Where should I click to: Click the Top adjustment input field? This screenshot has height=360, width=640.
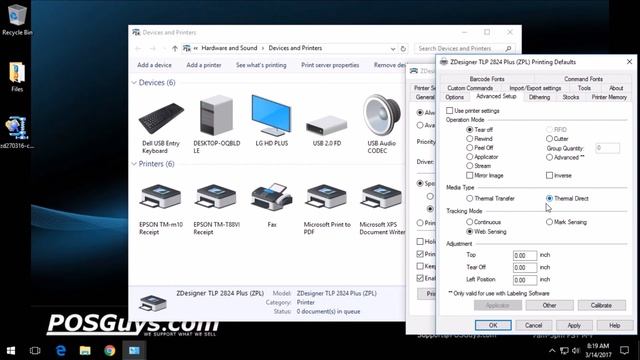pyautogui.click(x=525, y=256)
